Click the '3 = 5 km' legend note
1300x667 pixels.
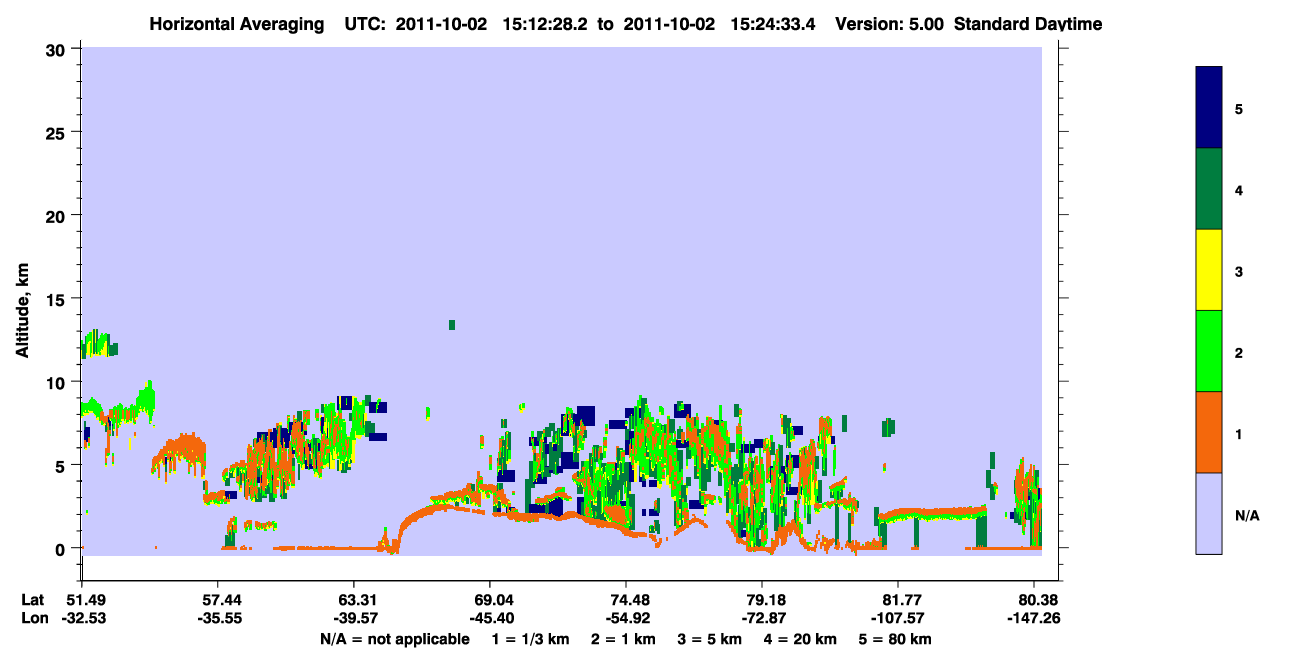click(711, 639)
